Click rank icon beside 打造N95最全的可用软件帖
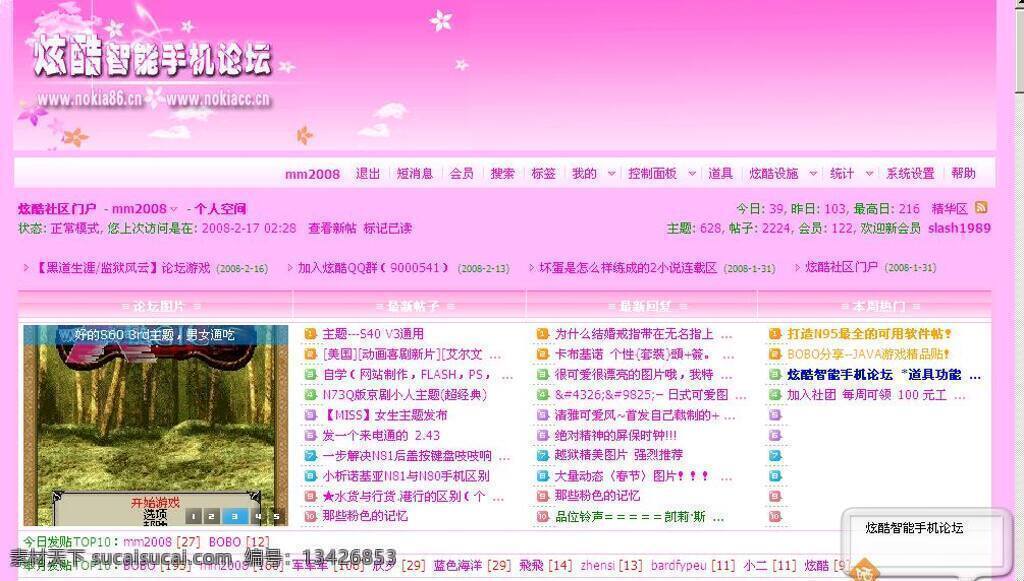This screenshot has height=581, width=1024. coord(775,334)
